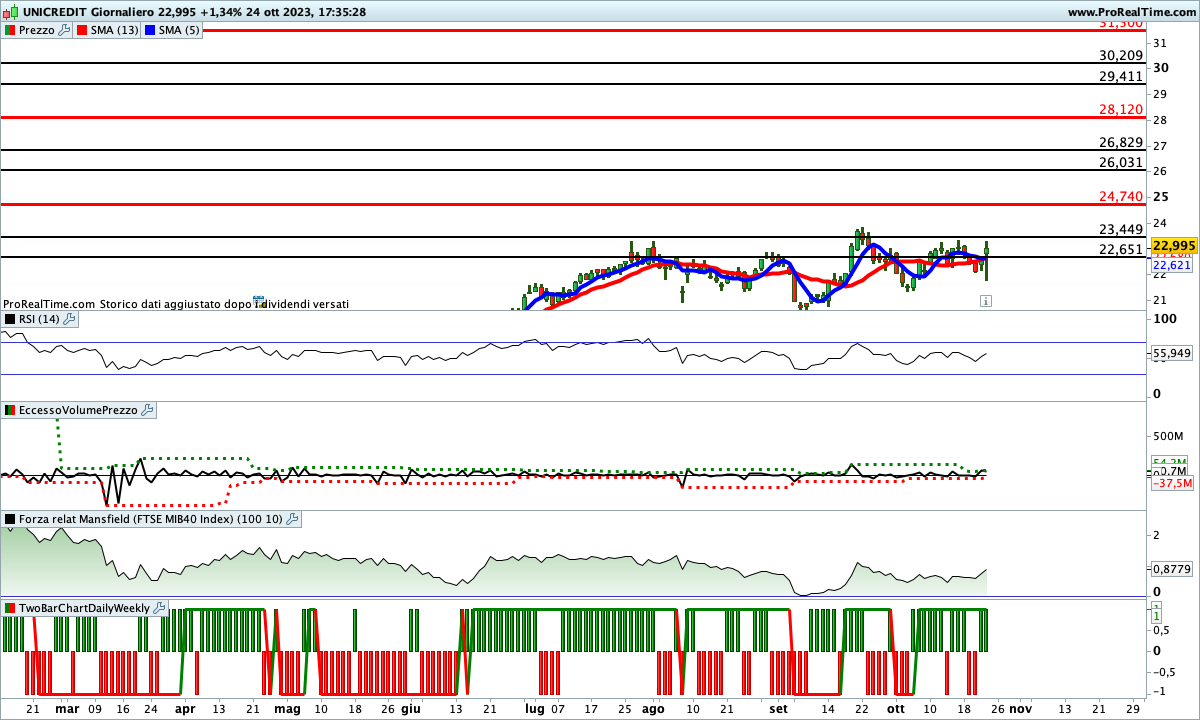1200x720 pixels.
Task: Click the EccessoVolumePrezzo color swatch
Action: click(x=10, y=410)
